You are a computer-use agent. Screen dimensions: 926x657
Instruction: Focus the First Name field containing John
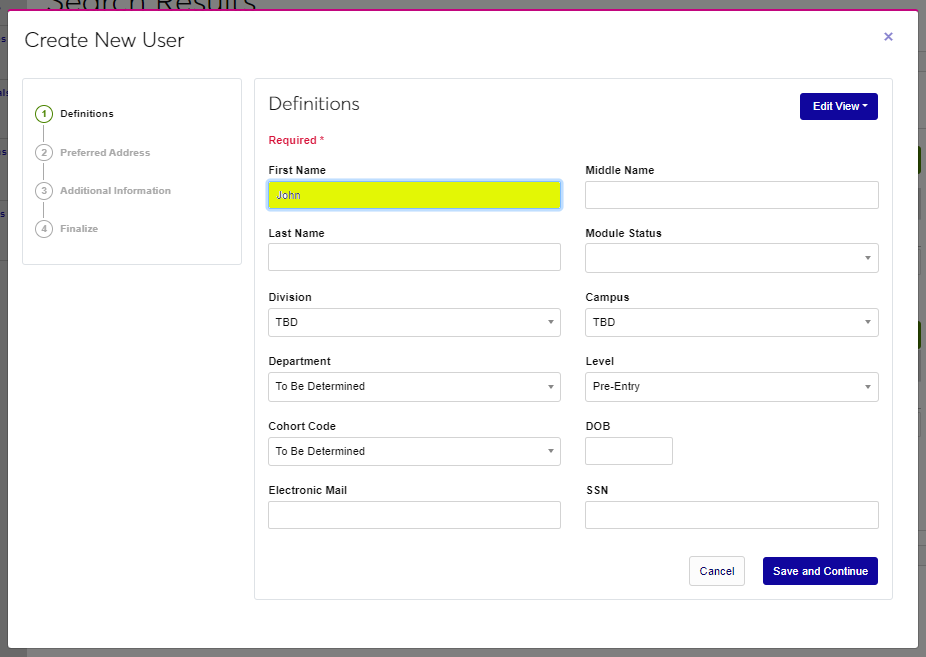(x=414, y=195)
